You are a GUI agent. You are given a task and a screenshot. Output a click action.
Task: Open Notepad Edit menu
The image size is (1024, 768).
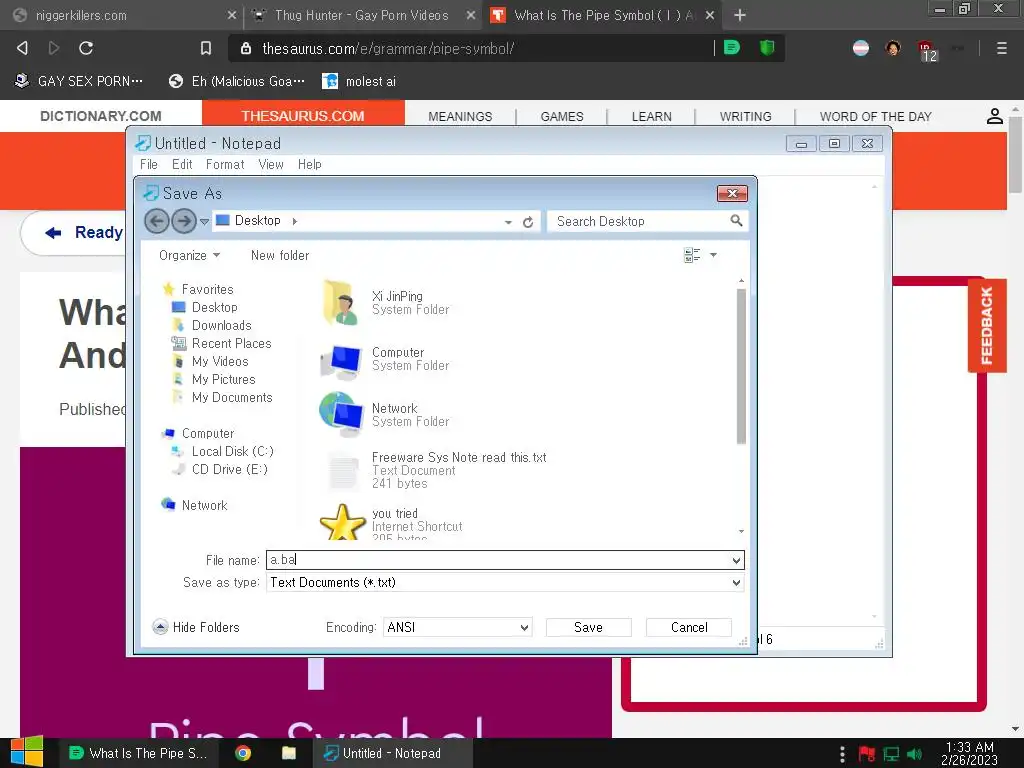[182, 165]
